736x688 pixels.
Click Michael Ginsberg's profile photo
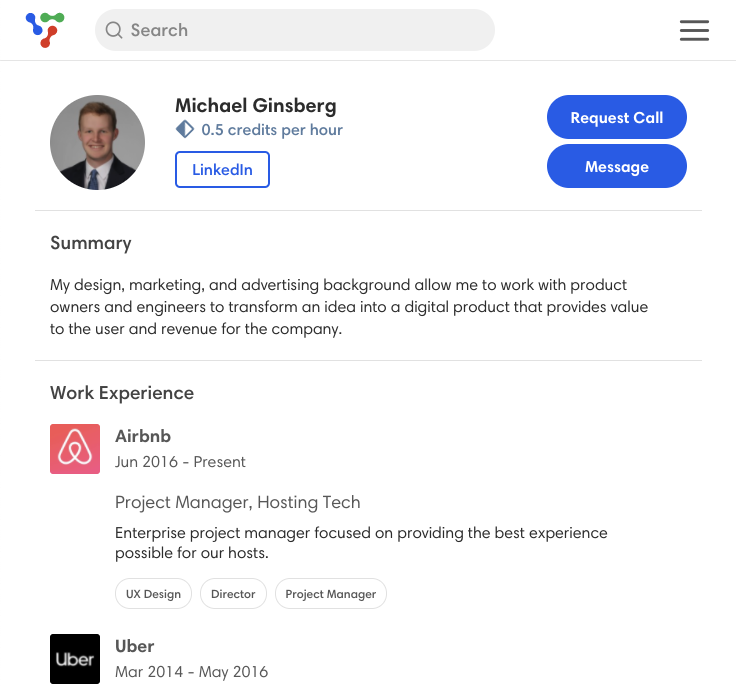click(x=98, y=142)
